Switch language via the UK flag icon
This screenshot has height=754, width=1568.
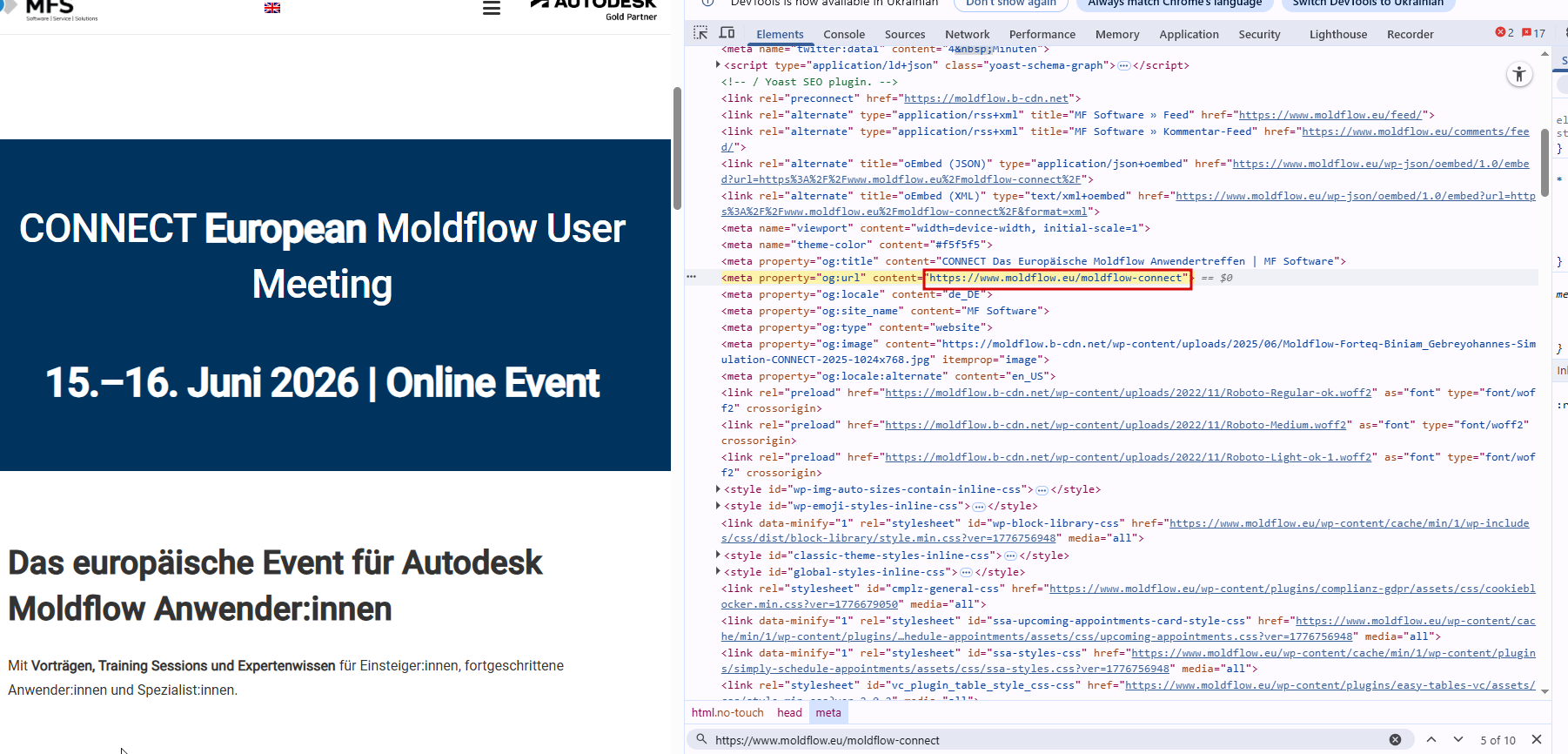click(272, 8)
